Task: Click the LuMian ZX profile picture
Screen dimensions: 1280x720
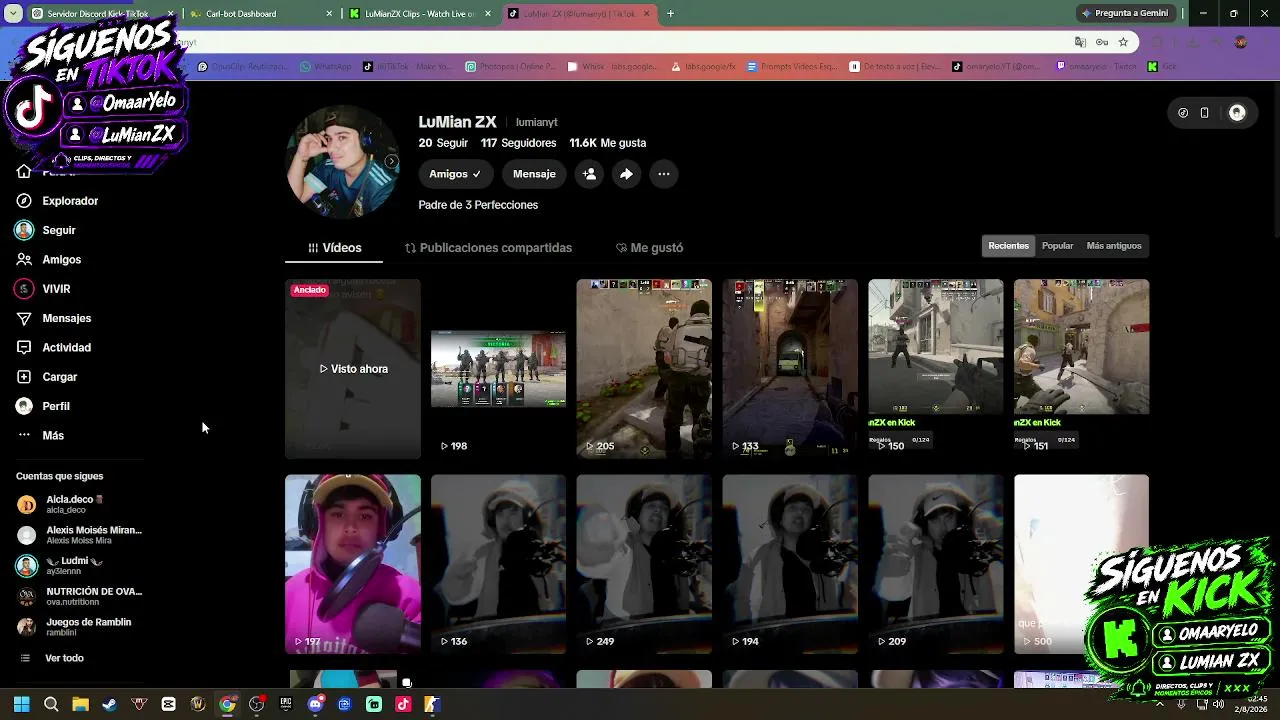Action: point(342,161)
